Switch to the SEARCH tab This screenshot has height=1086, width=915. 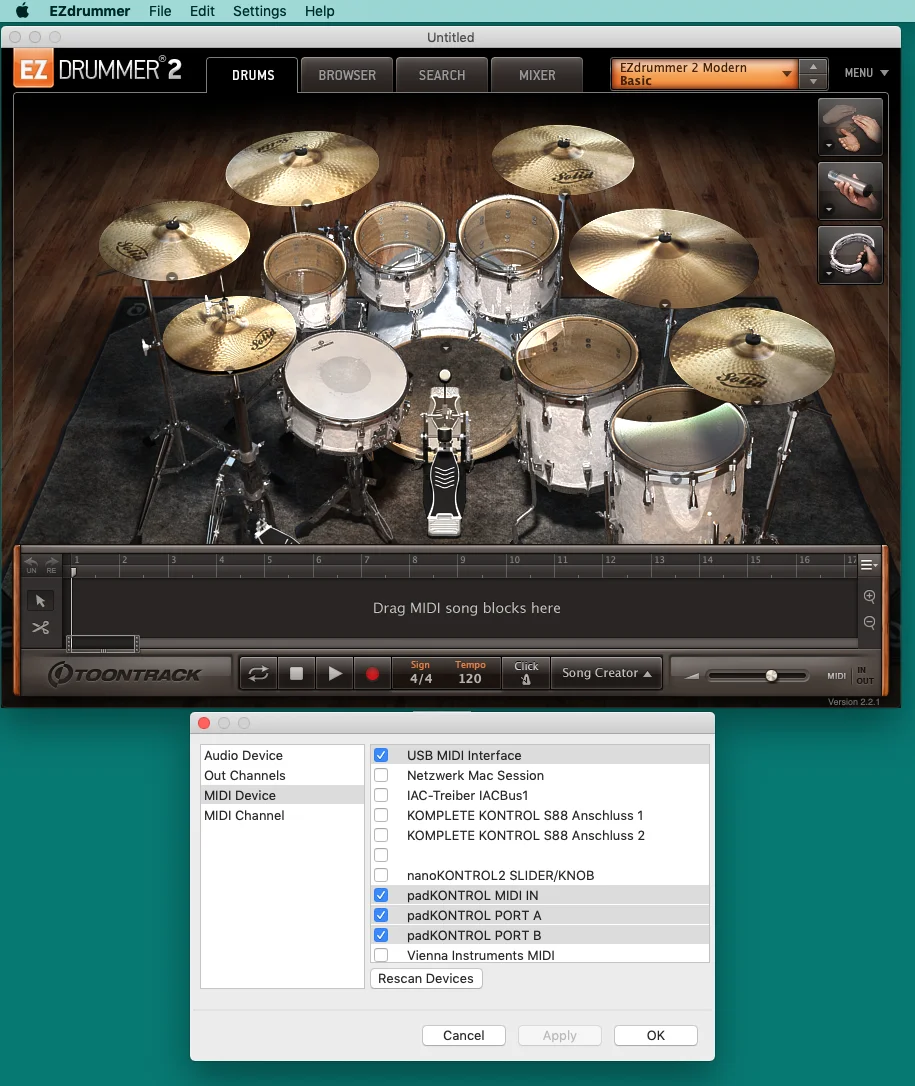(x=442, y=75)
